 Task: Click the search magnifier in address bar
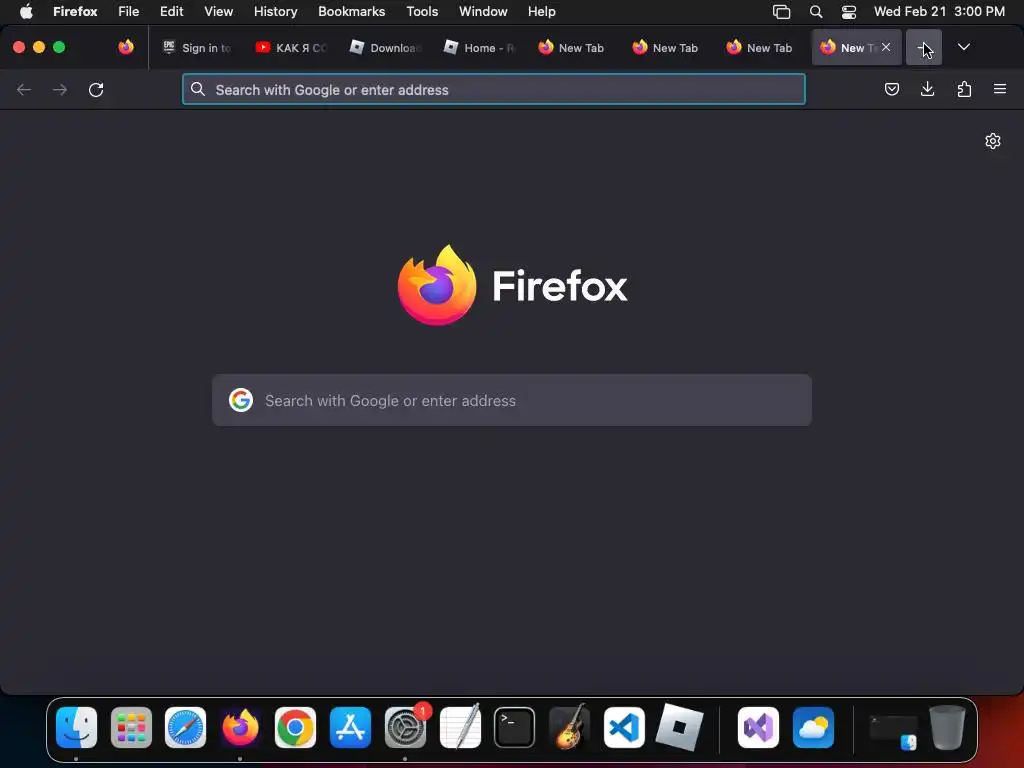click(198, 89)
